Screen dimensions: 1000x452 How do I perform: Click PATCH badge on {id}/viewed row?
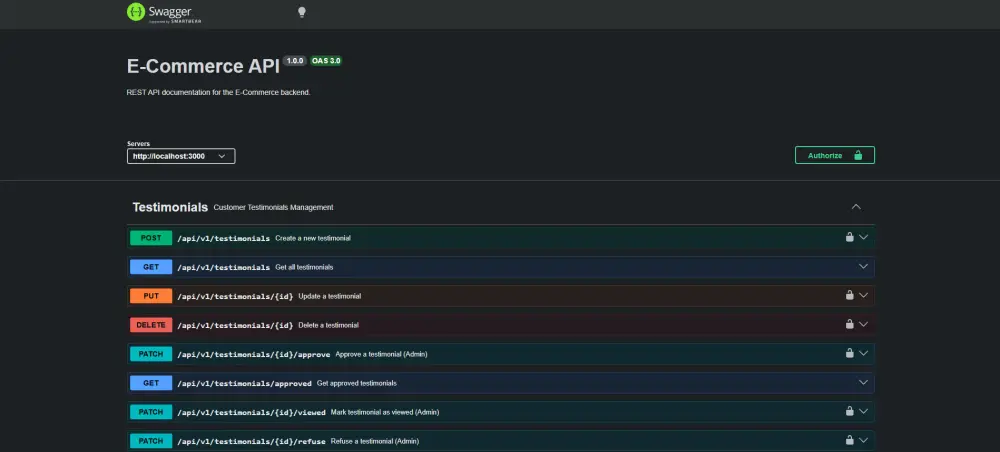coord(151,412)
